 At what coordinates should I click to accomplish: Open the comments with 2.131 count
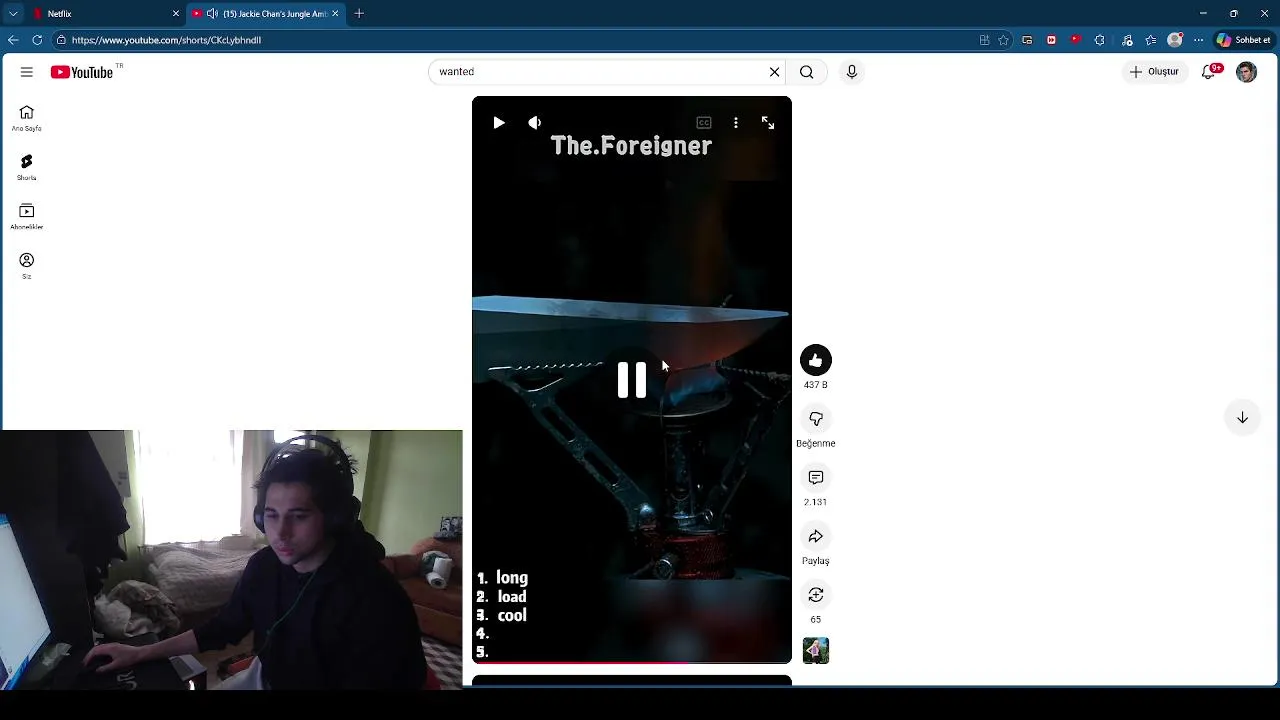click(816, 478)
